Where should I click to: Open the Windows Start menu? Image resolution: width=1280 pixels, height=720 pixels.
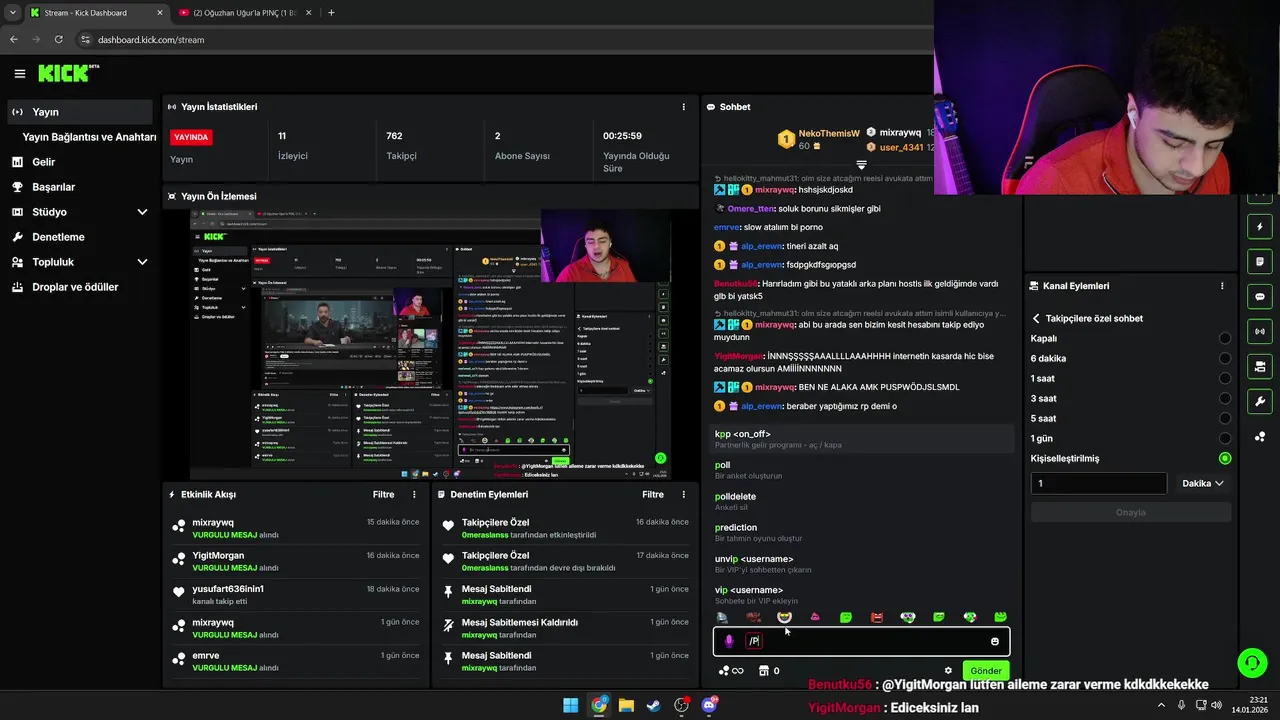[x=570, y=705]
